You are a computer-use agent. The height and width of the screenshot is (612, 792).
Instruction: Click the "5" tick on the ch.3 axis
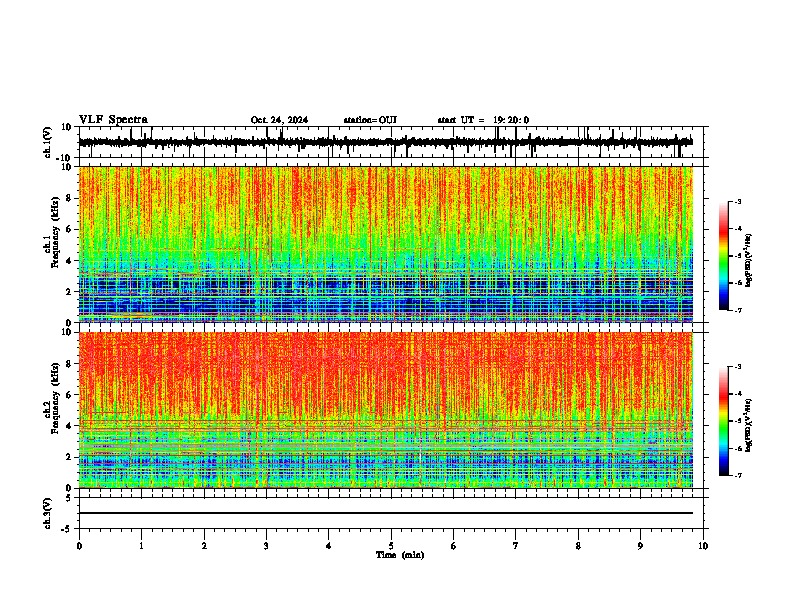[x=70, y=498]
